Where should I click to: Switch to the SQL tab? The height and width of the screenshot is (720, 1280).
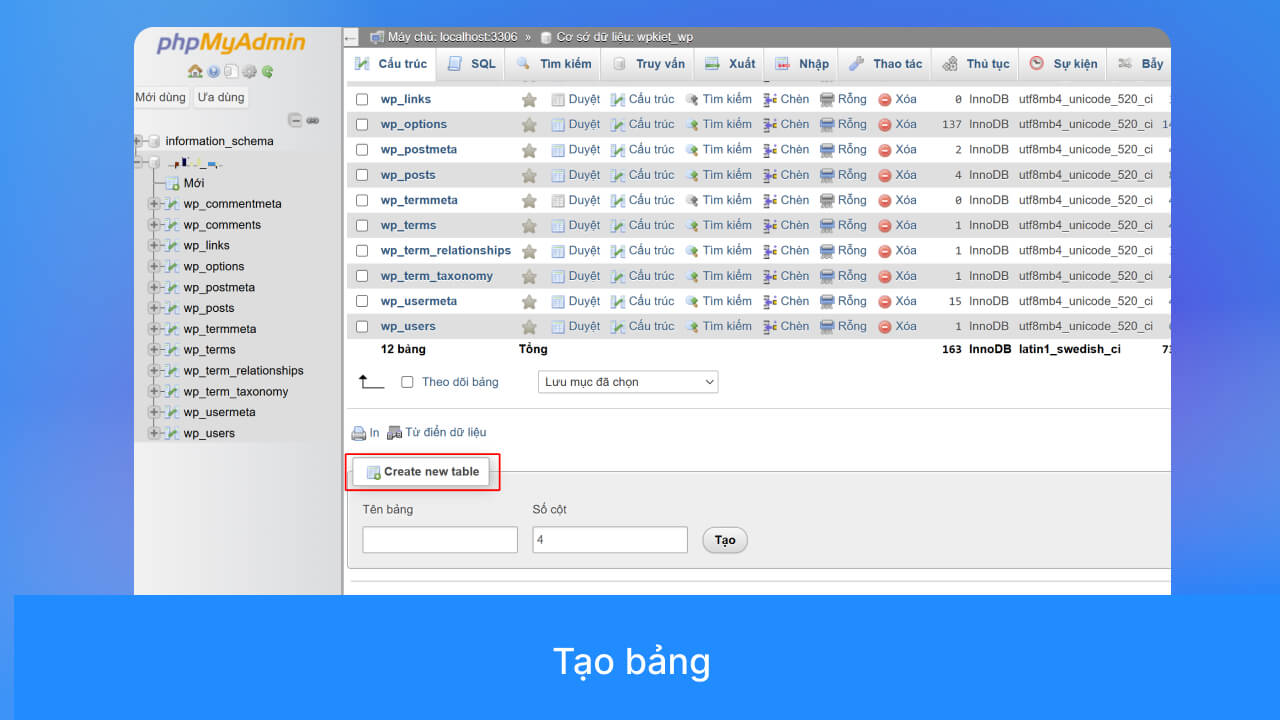[x=470, y=64]
